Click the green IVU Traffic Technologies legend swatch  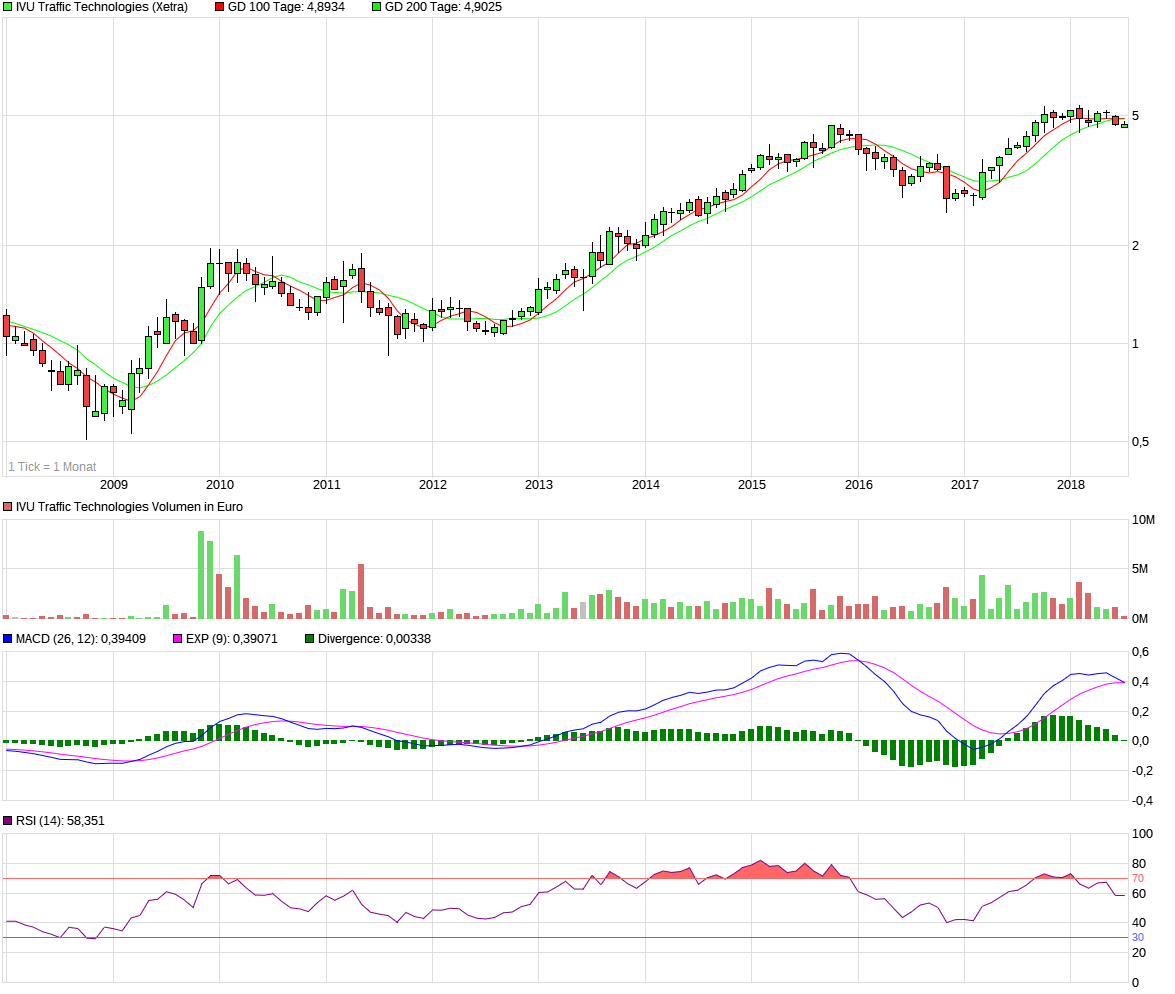tap(7, 7)
